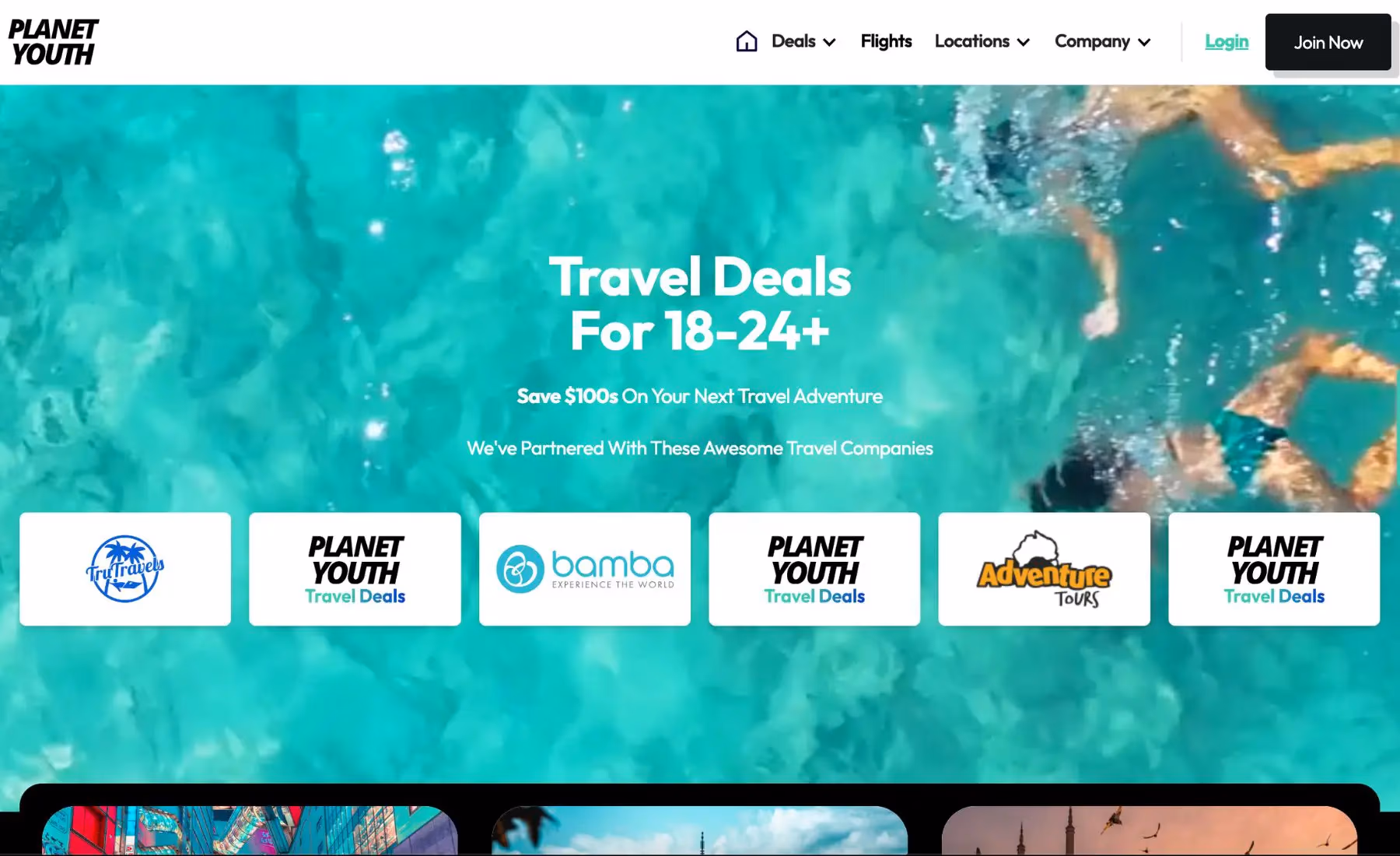Click the Deals menu label
This screenshot has width=1400, height=856.
(793, 41)
